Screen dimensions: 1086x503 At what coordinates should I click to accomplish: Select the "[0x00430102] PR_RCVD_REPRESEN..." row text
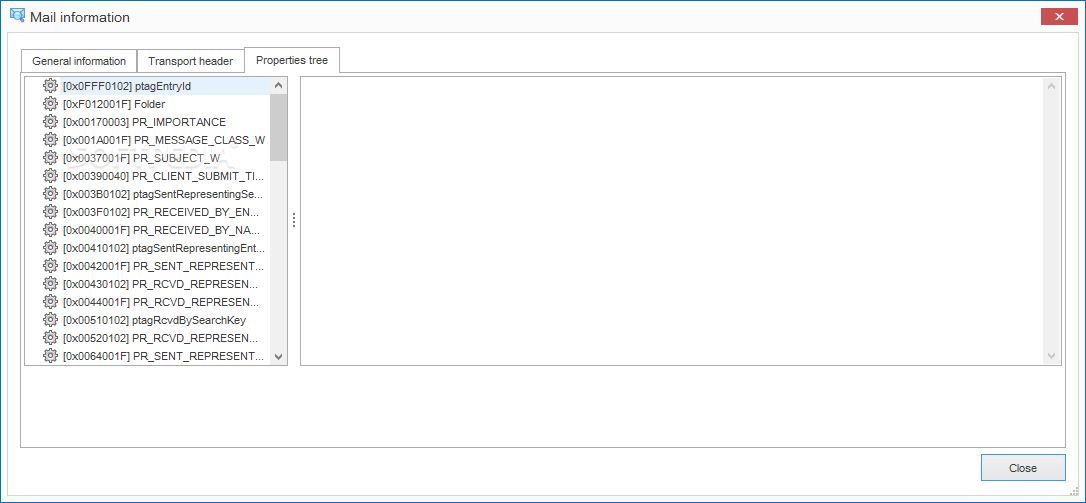161,284
